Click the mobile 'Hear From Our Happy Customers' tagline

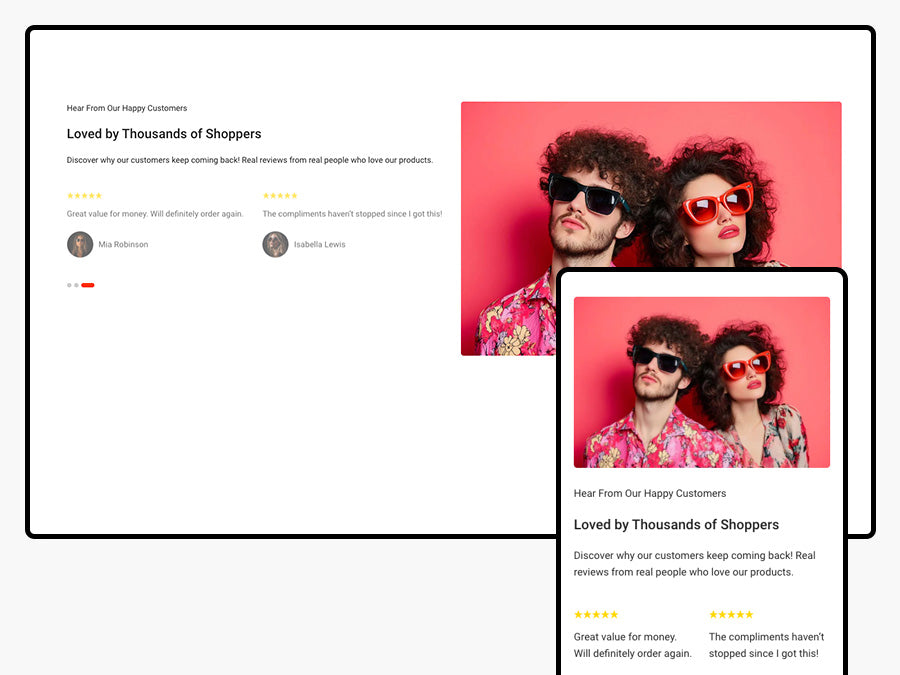tap(650, 493)
